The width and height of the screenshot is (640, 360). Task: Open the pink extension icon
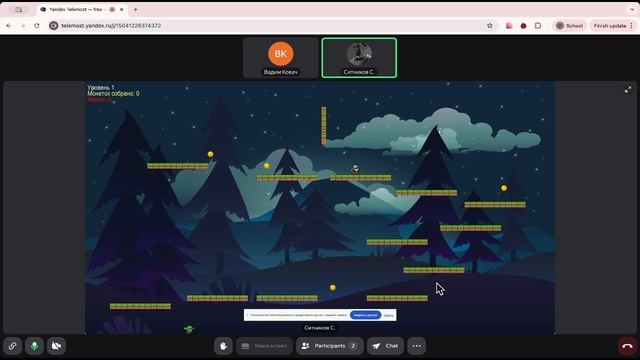(509, 26)
